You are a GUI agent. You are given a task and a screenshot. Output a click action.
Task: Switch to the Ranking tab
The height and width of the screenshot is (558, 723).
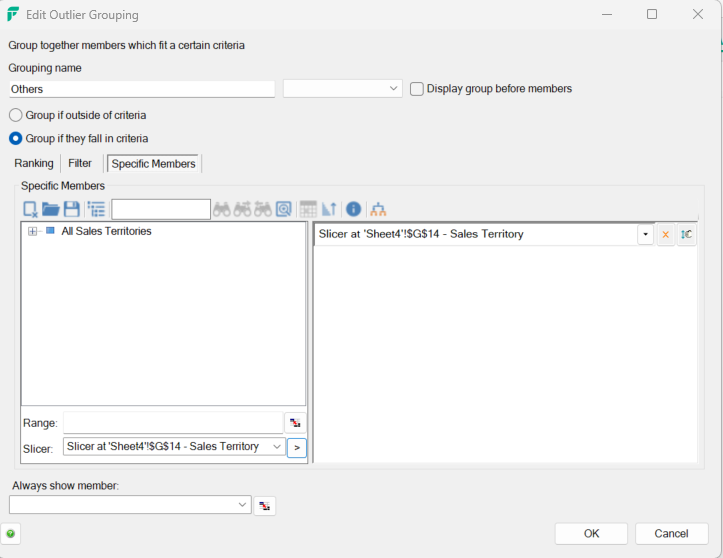tap(34, 163)
